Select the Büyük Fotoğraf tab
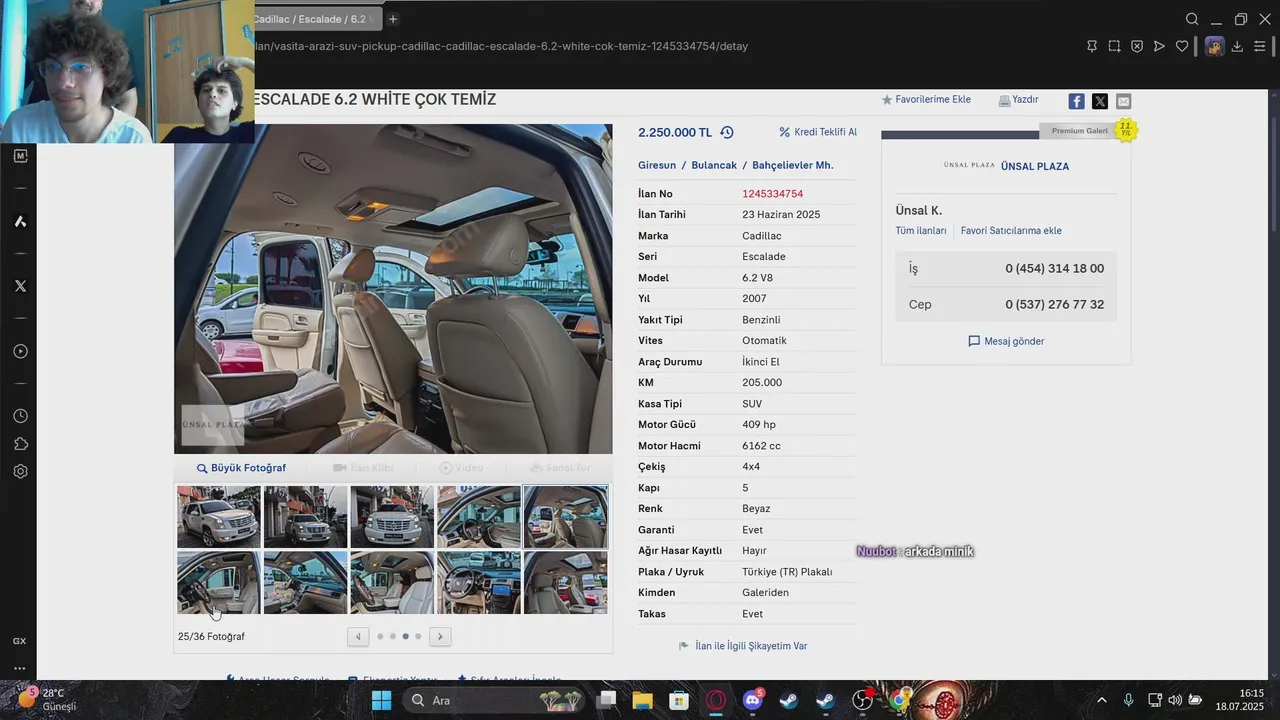Image resolution: width=1280 pixels, height=720 pixels. tap(241, 468)
